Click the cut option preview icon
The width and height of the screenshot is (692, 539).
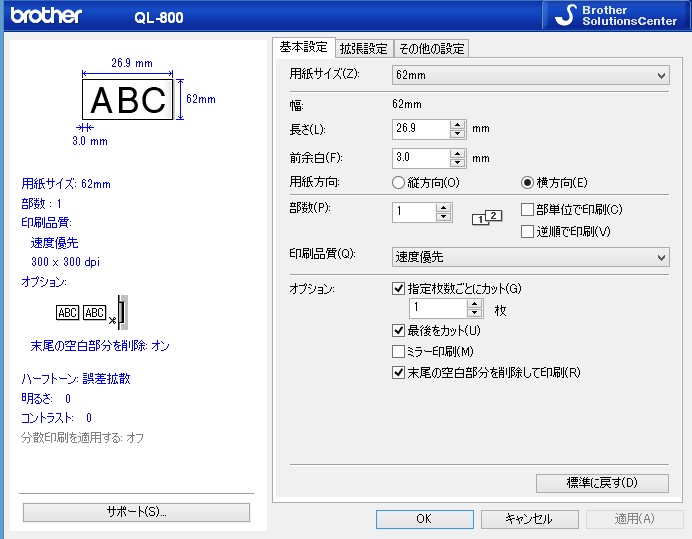tap(92, 312)
